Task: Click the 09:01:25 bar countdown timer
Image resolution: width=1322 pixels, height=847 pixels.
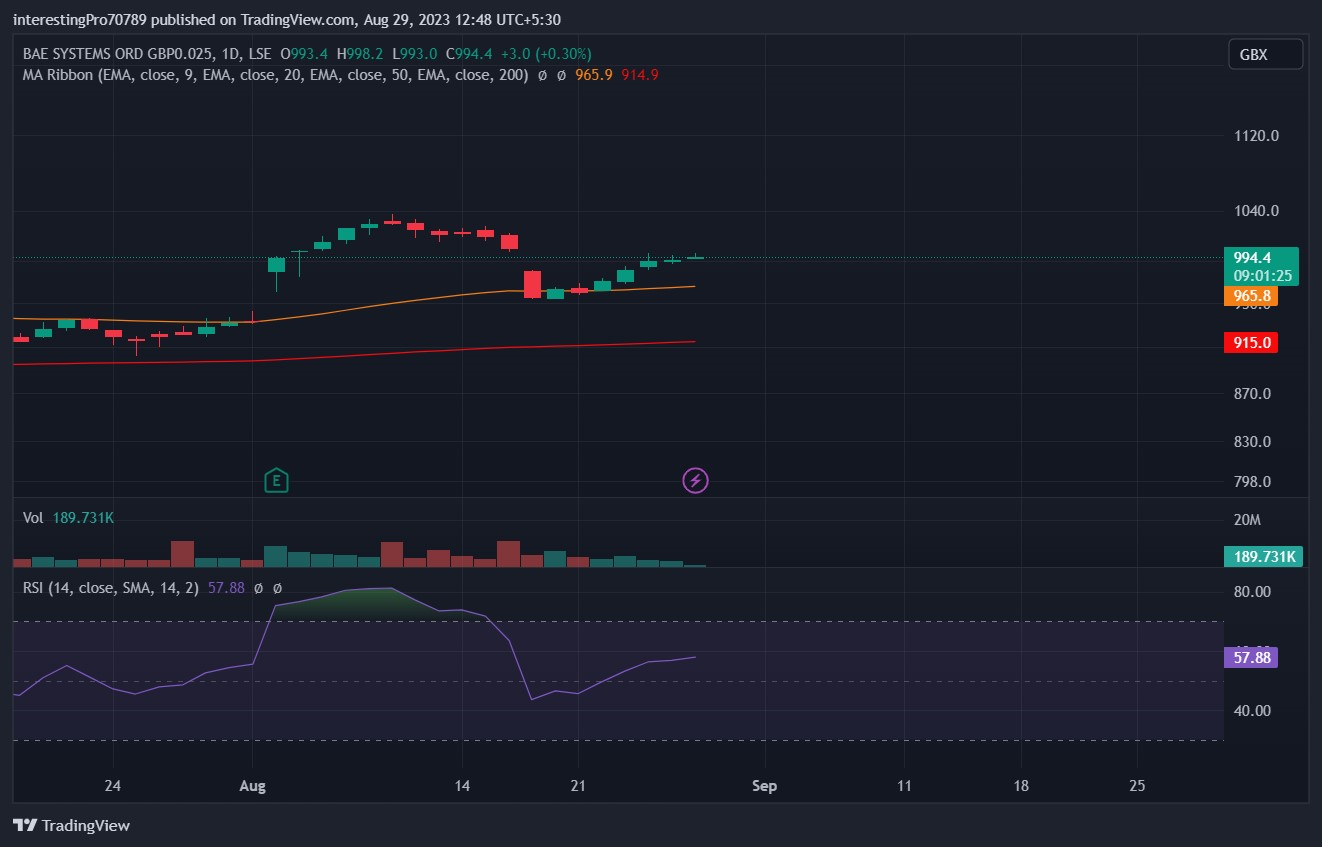Action: [1262, 276]
